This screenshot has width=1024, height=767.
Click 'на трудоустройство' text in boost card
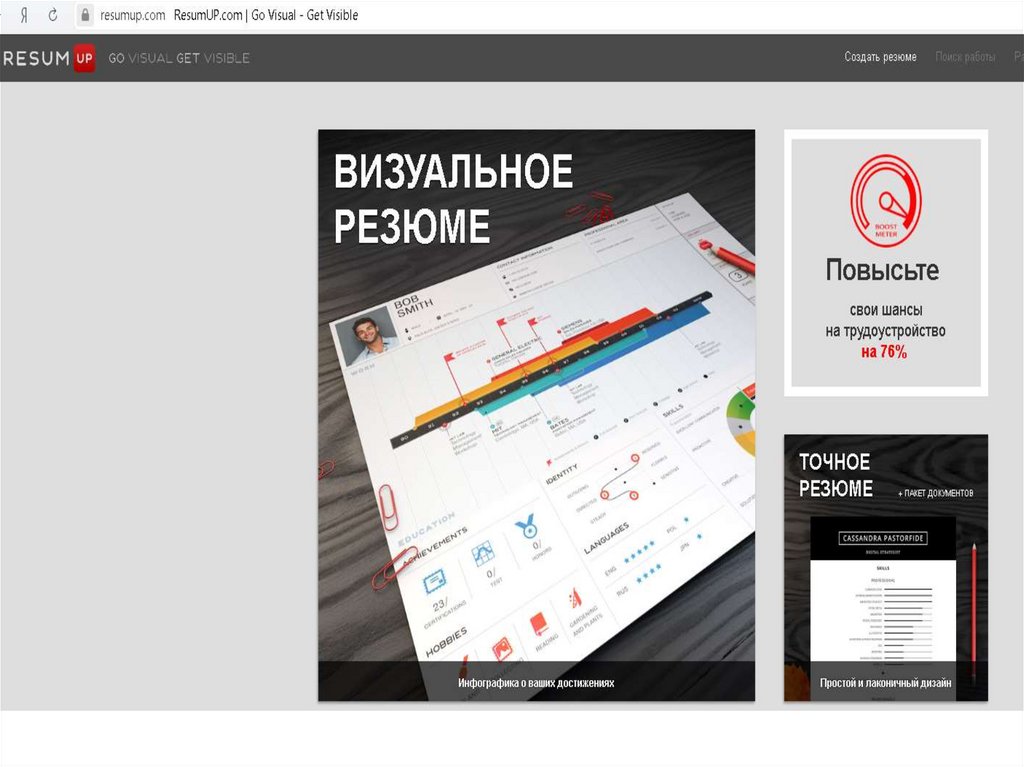coord(886,331)
